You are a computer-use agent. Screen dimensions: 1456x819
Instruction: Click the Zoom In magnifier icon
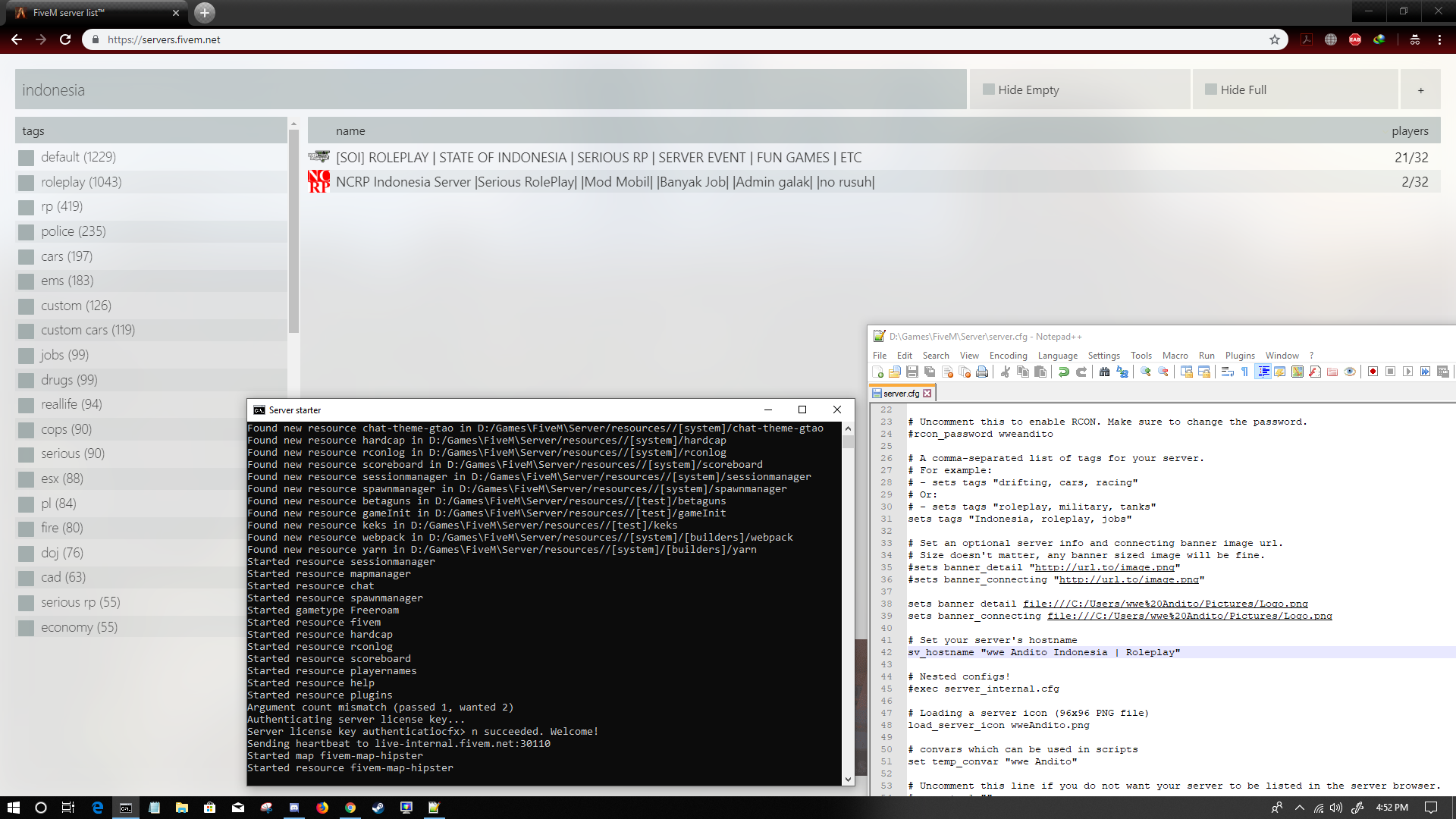[x=1146, y=372]
